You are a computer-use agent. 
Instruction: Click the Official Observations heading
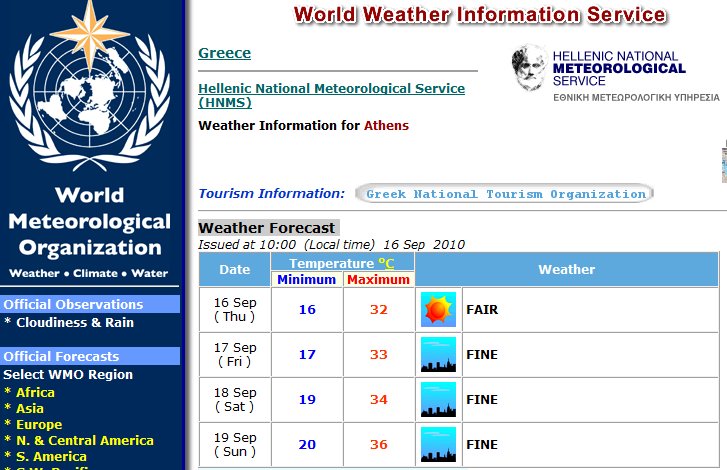coord(90,304)
